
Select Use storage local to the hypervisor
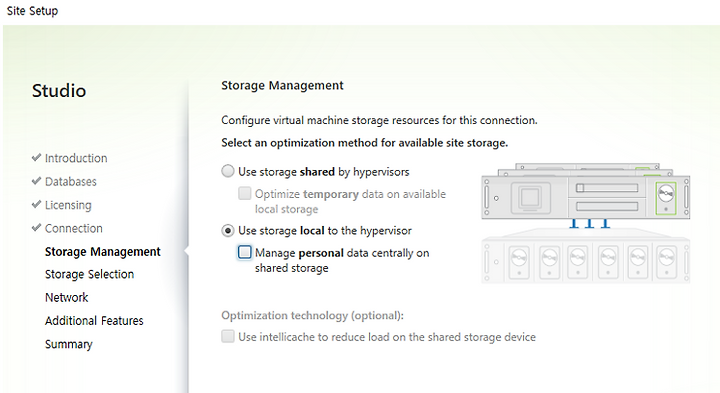point(228,230)
